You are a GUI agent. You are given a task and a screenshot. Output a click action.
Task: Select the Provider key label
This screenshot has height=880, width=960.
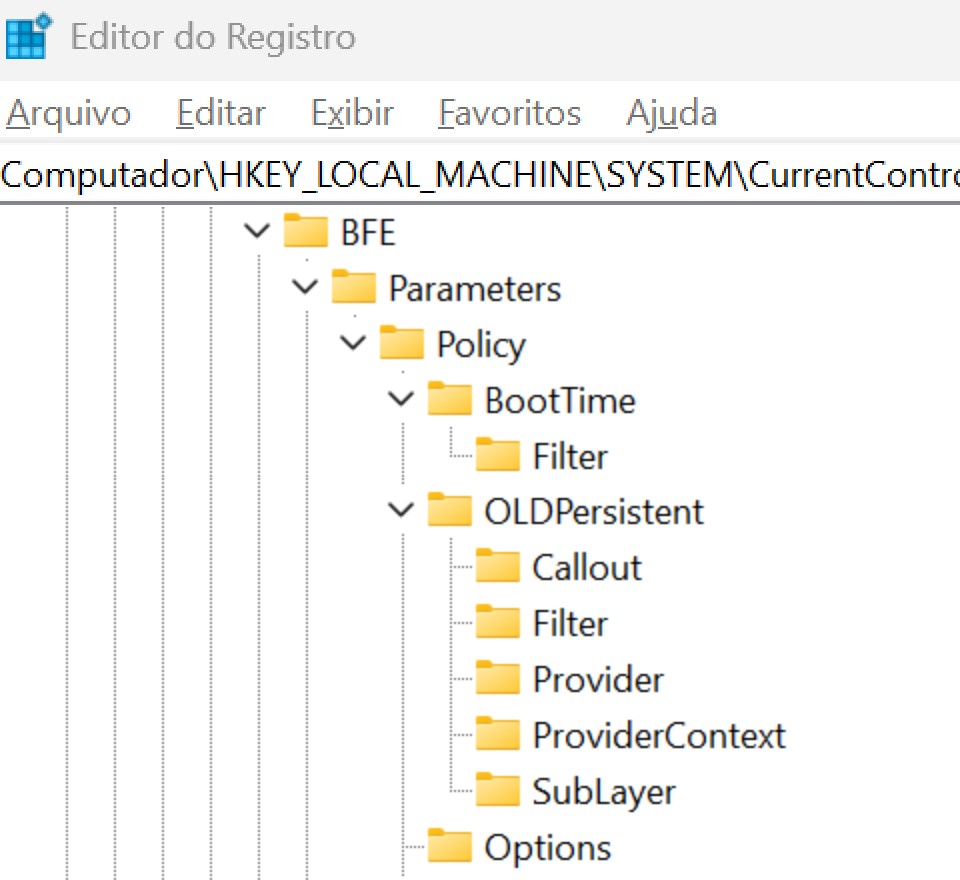[598, 680]
